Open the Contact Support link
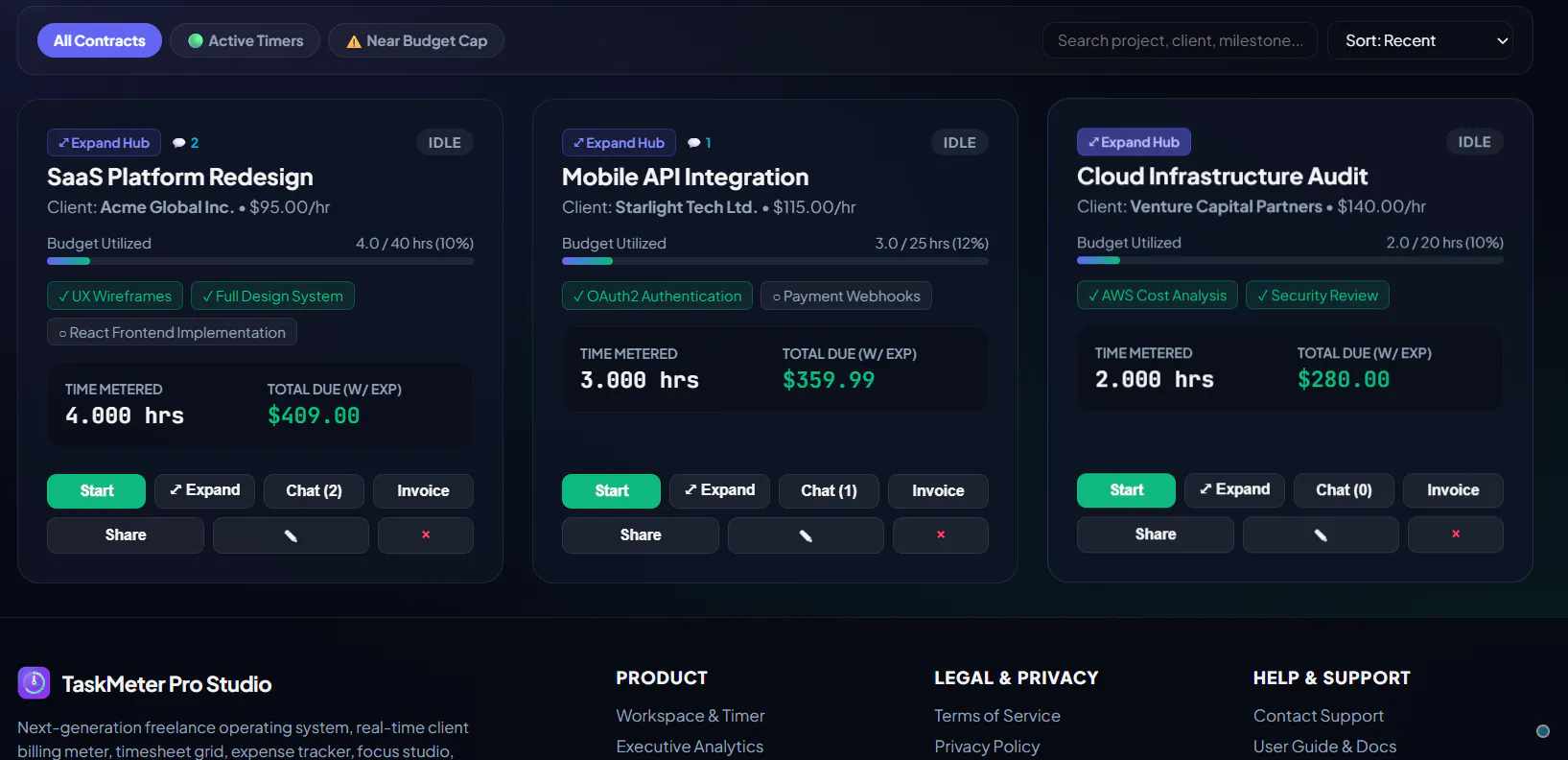This screenshot has height=760, width=1568. point(1319,716)
